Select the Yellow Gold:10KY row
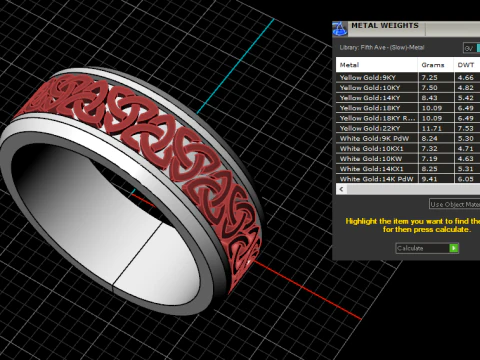The width and height of the screenshot is (480, 360). 408,88
